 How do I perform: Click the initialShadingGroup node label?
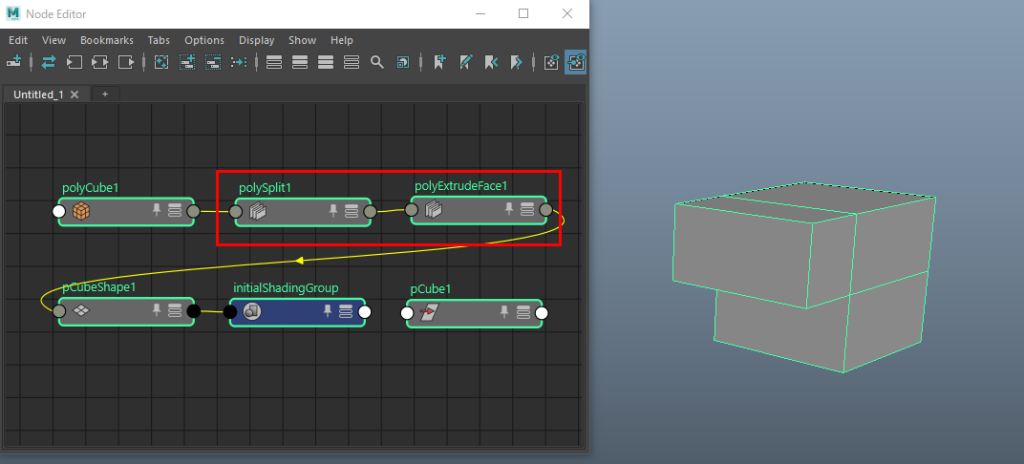coord(286,288)
